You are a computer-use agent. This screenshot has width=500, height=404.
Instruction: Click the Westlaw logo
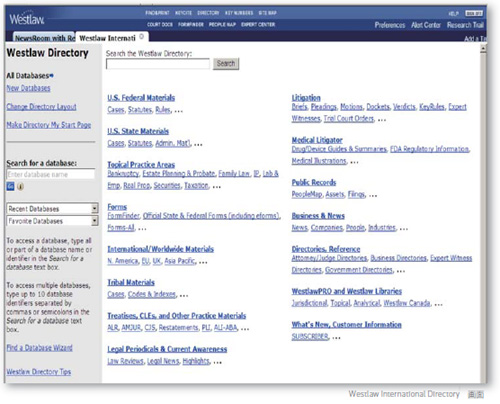click(27, 19)
